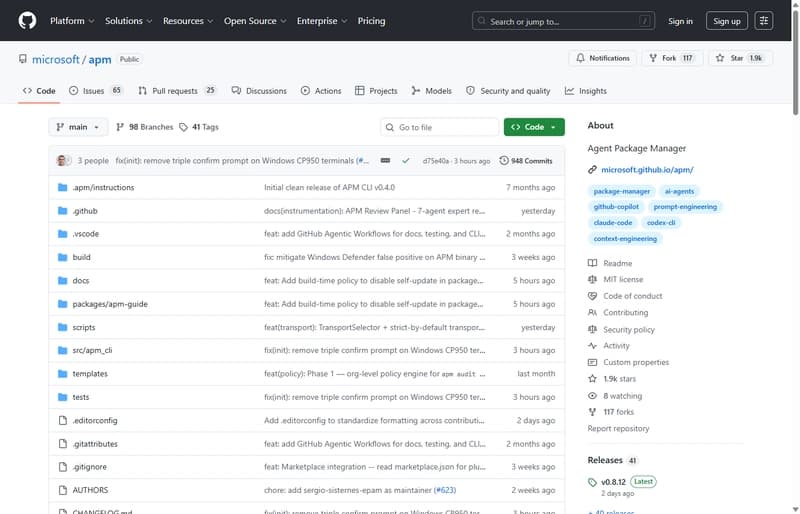Viewport: 800px width, 514px height.
Task: Open the src/apm_cli folder
Action: [x=92, y=351]
